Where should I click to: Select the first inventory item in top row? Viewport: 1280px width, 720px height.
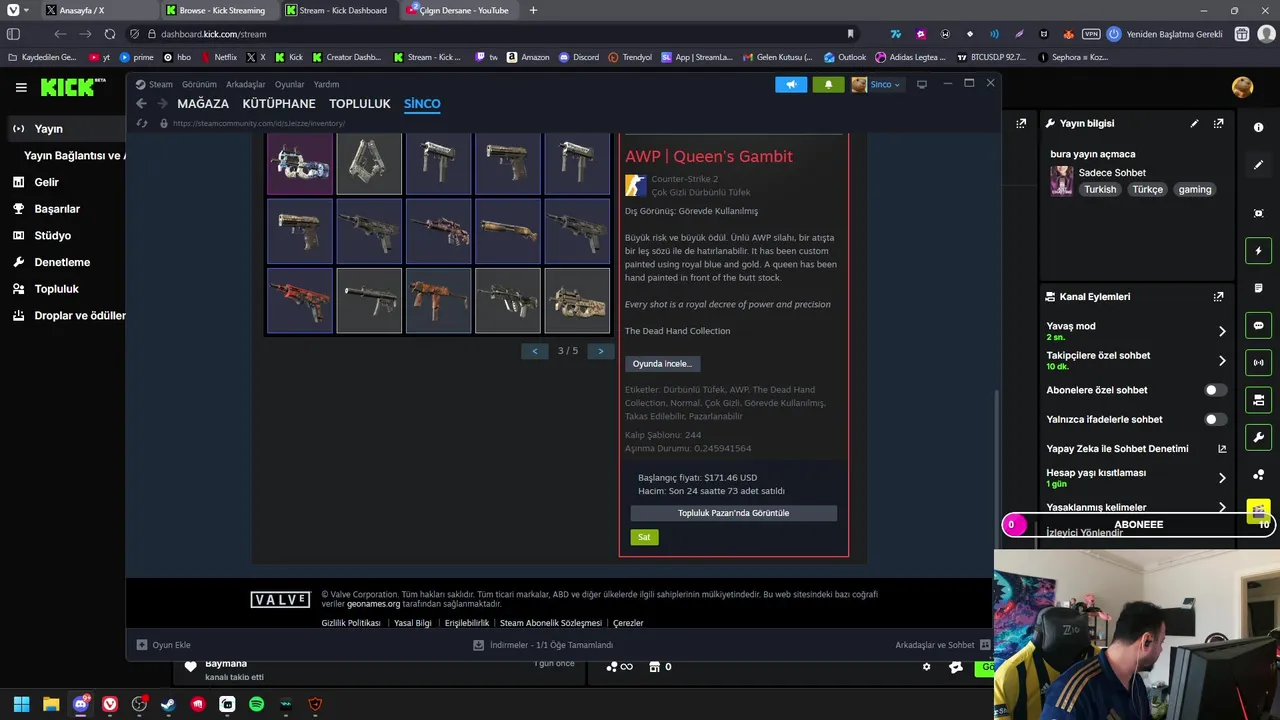[300, 163]
